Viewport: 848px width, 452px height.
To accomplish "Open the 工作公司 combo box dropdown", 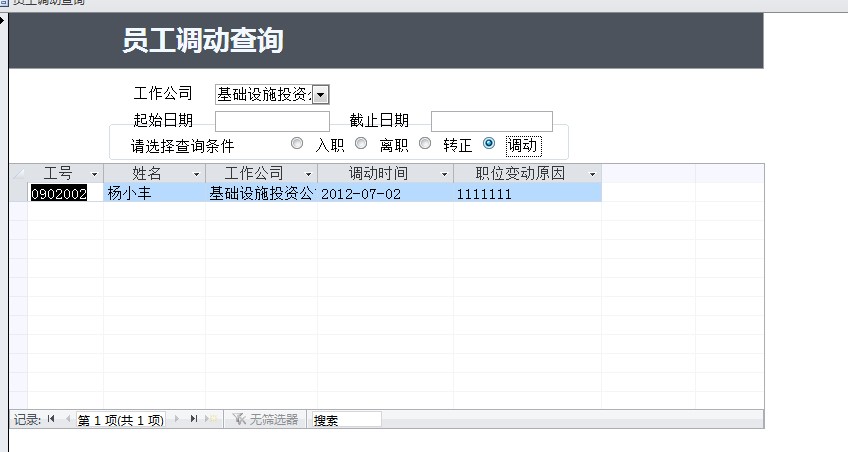I will (321, 95).
